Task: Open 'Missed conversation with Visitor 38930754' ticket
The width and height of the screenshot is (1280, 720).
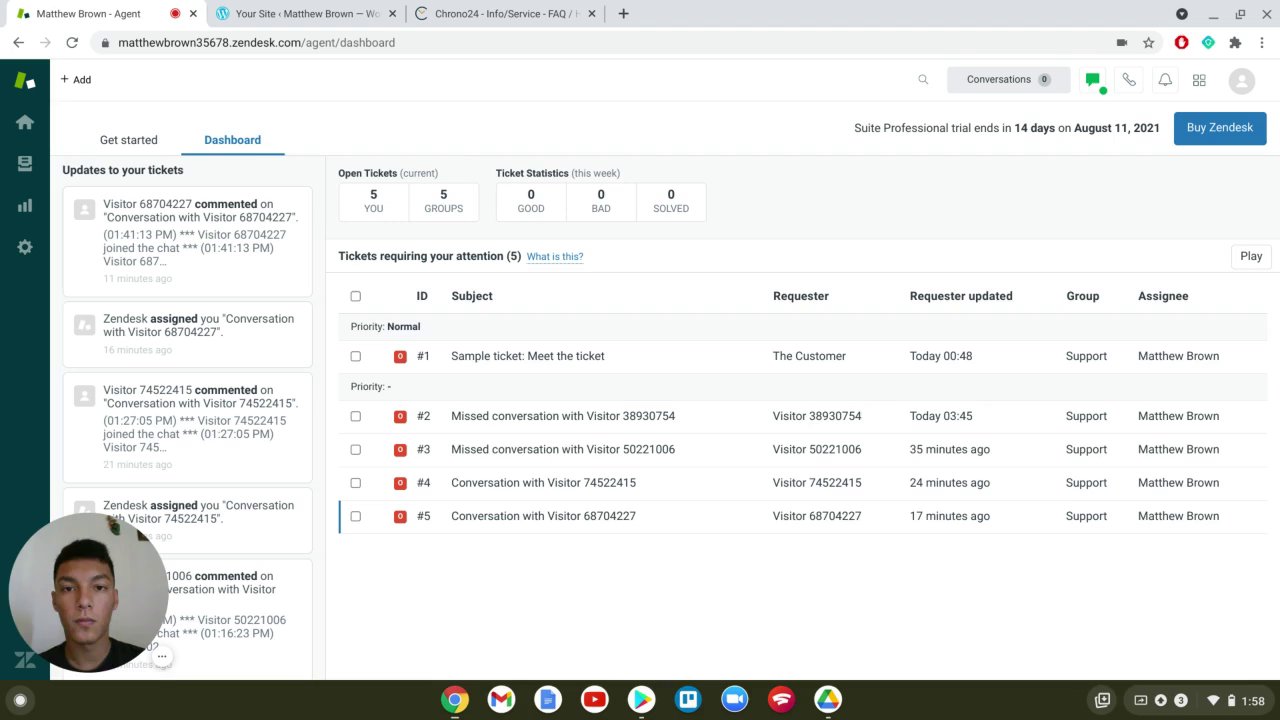Action: tap(563, 416)
